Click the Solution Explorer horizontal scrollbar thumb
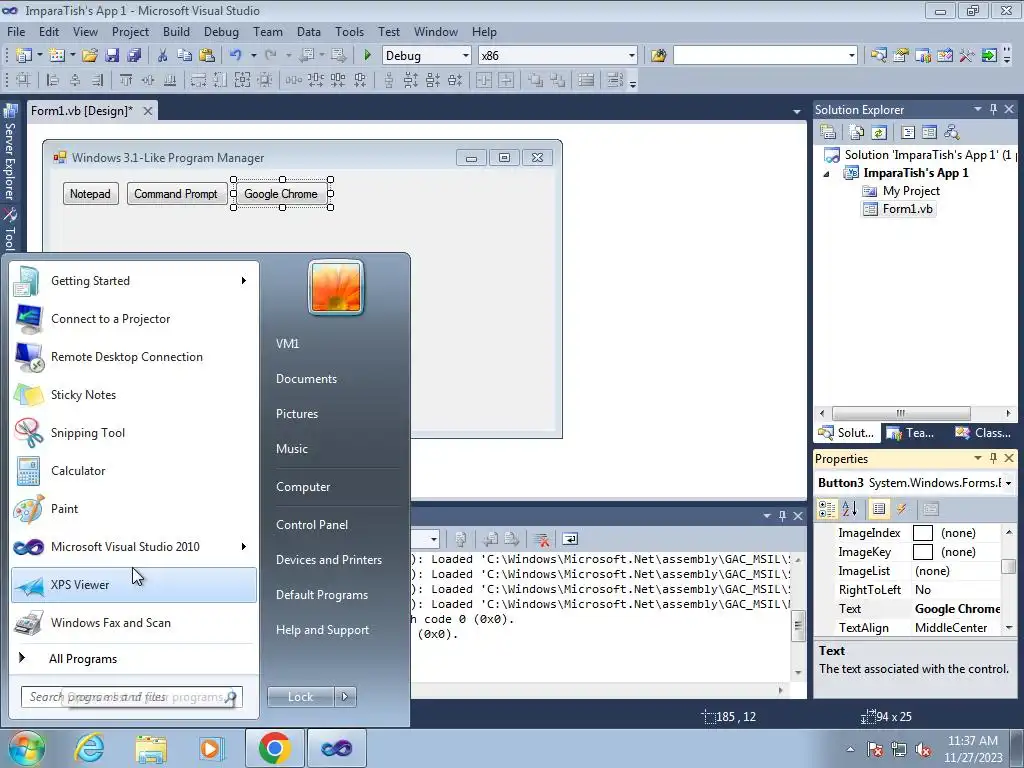Image resolution: width=1024 pixels, height=768 pixels. [x=901, y=413]
